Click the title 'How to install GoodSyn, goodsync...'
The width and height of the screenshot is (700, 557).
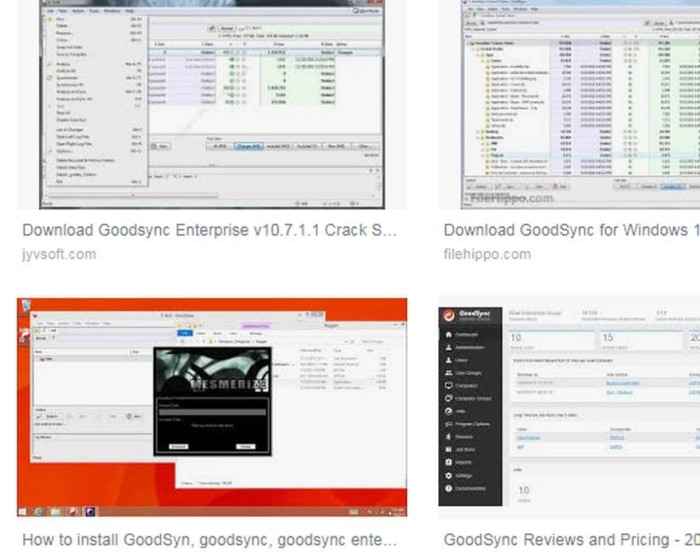click(x=209, y=540)
